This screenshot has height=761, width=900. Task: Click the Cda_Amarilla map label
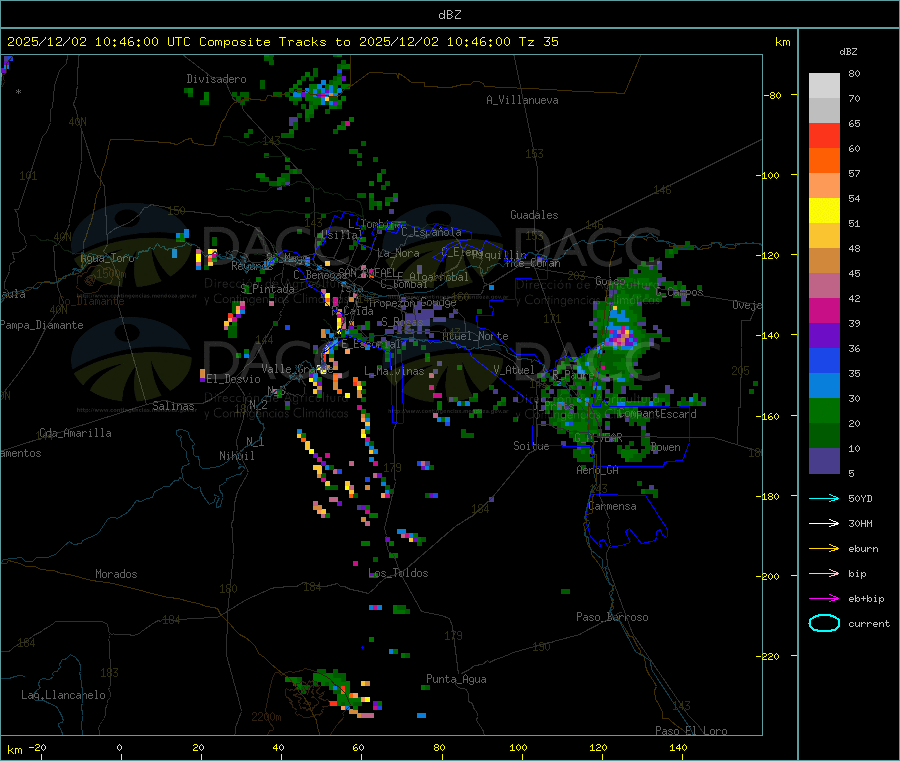click(x=75, y=433)
